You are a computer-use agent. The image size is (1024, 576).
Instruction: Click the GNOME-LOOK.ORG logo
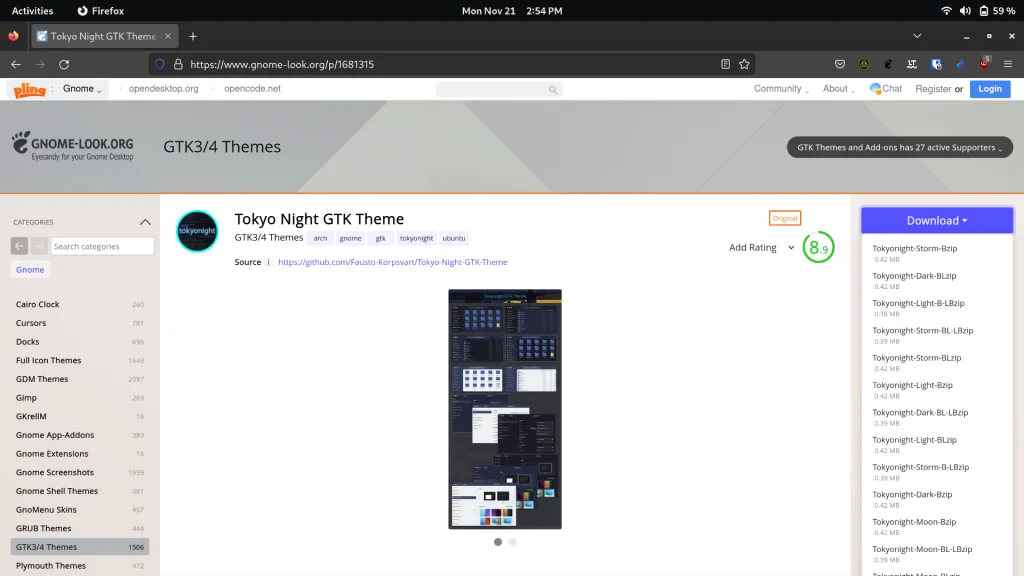(x=72, y=146)
